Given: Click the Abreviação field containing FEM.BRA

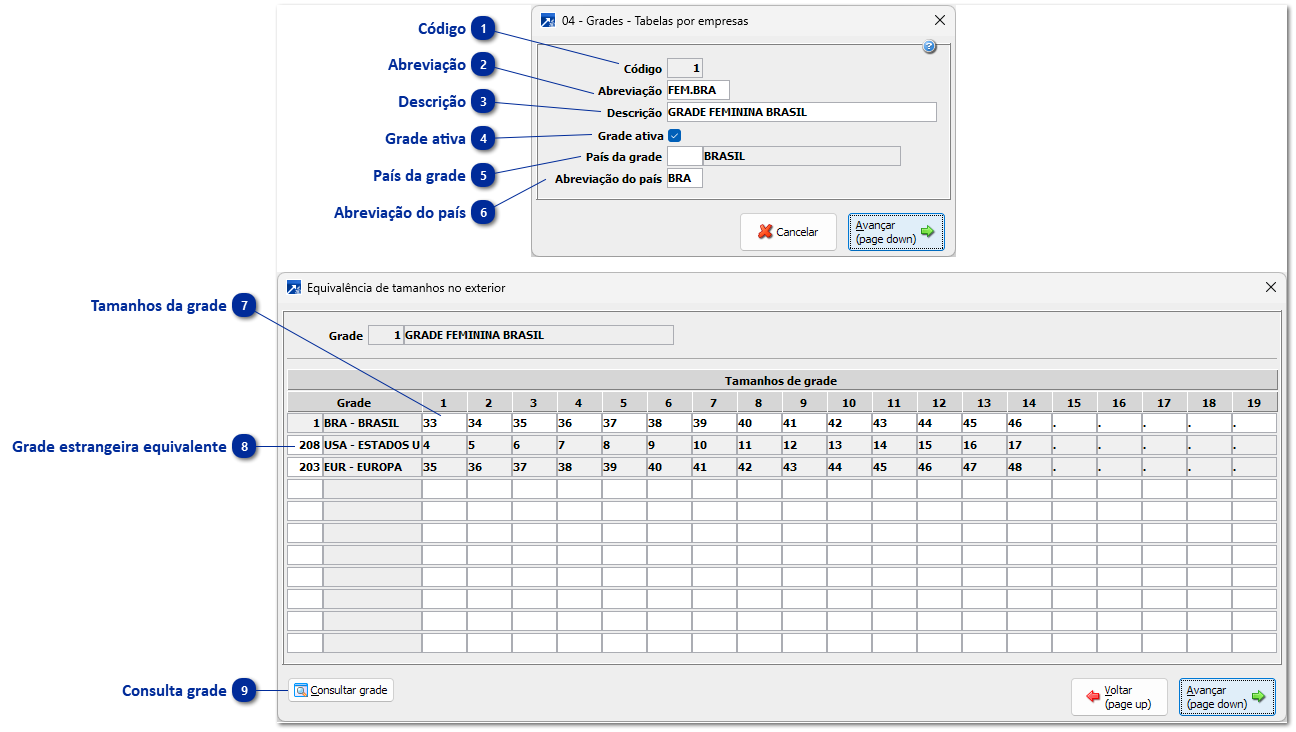Looking at the screenshot, I should [x=697, y=90].
